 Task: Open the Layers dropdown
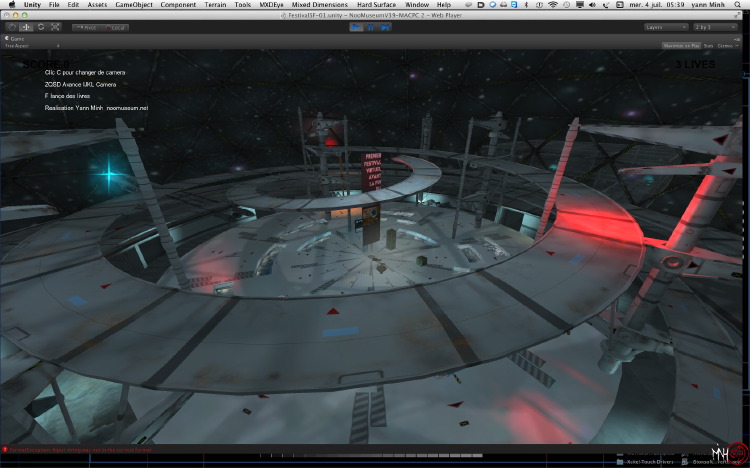[666, 27]
